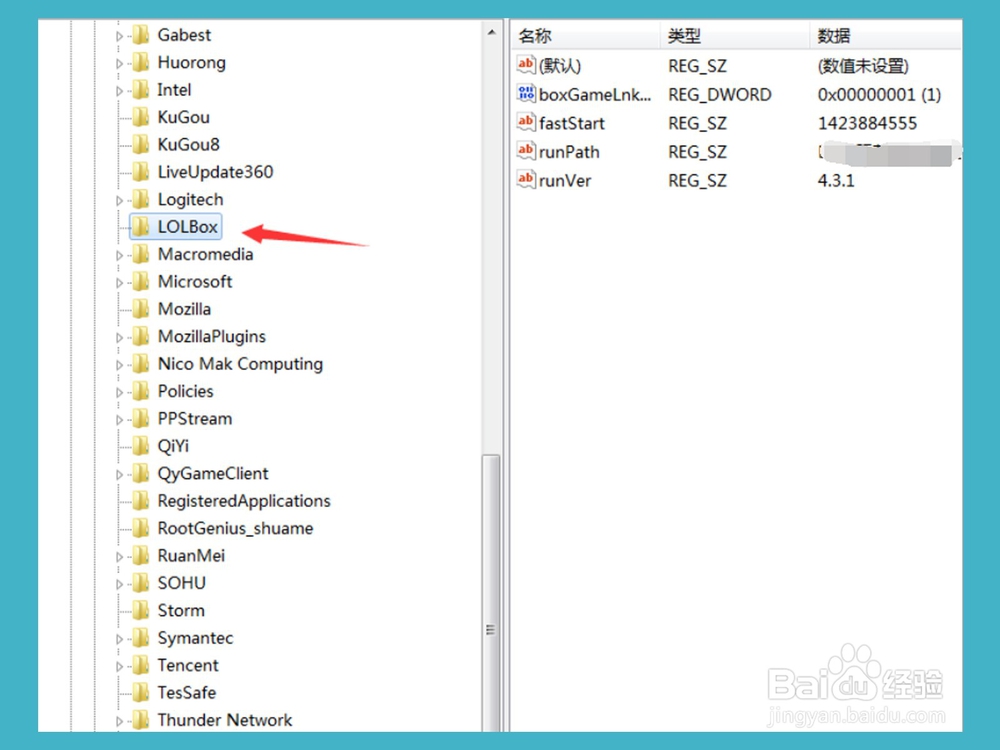Select the Mozilla registry key
The image size is (1000, 750).
(183, 308)
